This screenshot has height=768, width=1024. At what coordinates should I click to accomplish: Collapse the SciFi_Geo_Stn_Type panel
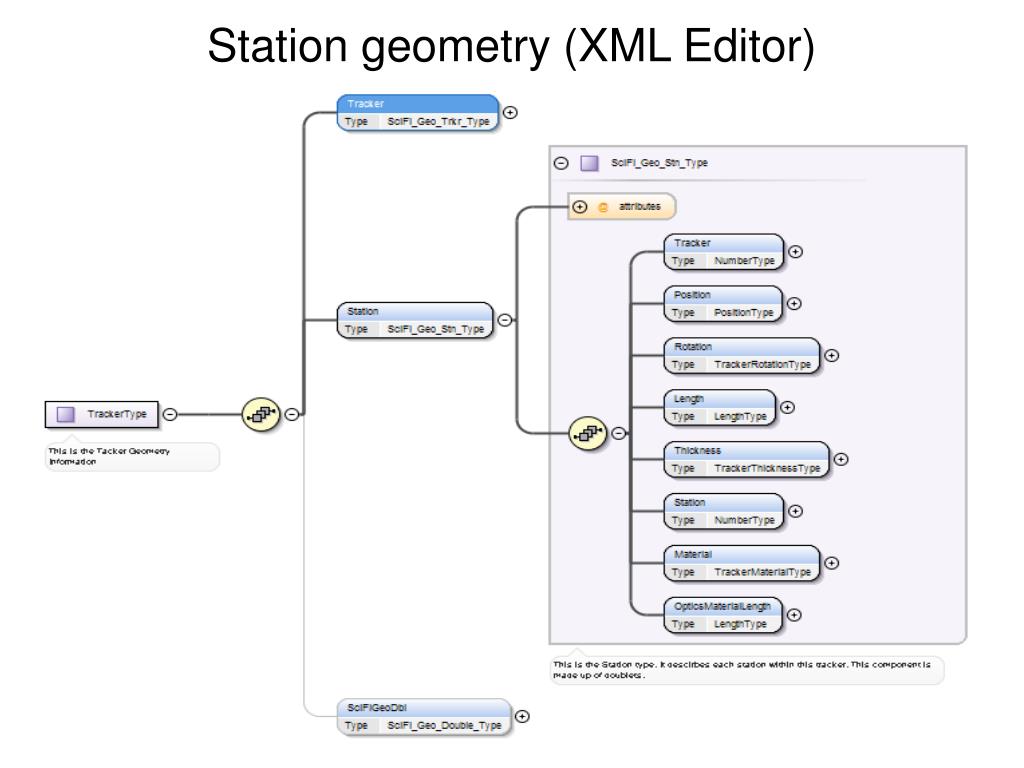[561, 163]
